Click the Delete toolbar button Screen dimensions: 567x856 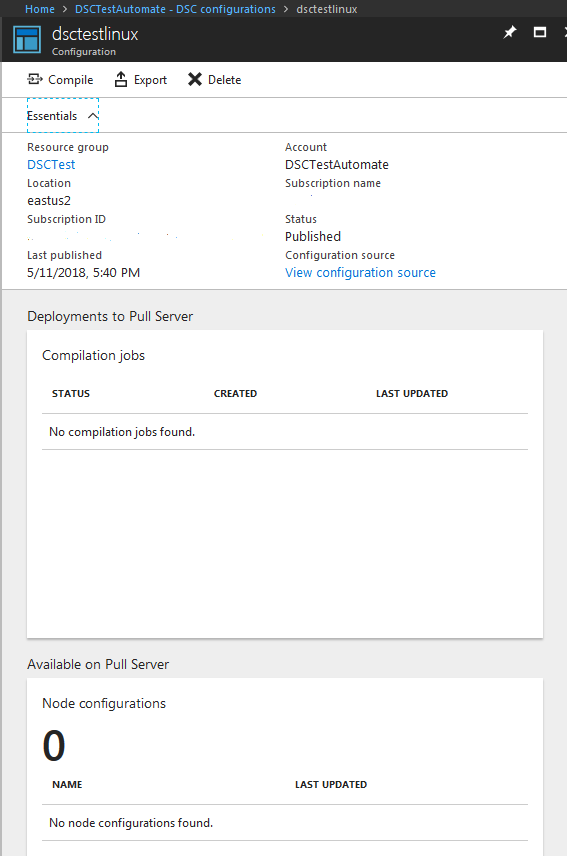(214, 80)
